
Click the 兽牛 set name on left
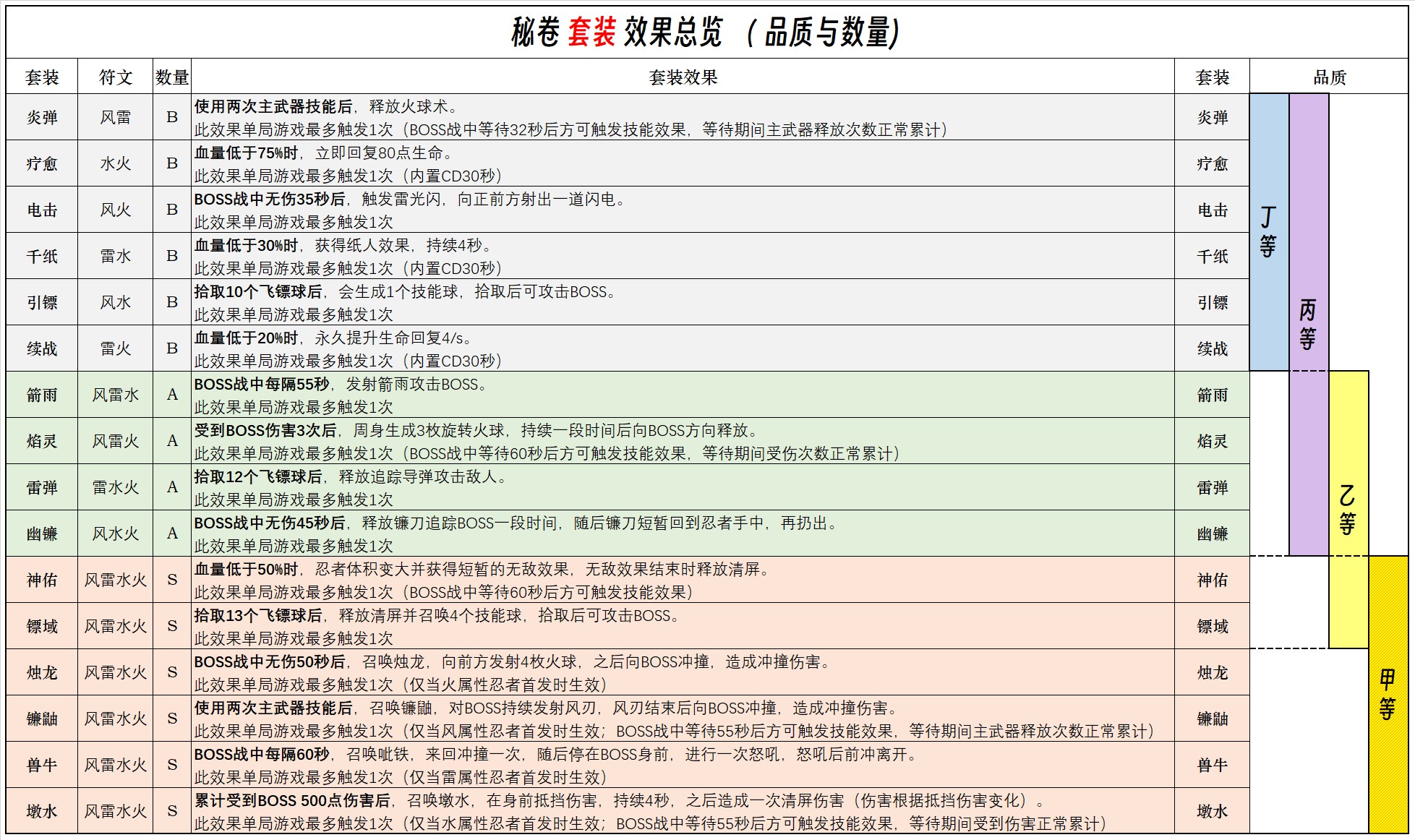tap(42, 765)
